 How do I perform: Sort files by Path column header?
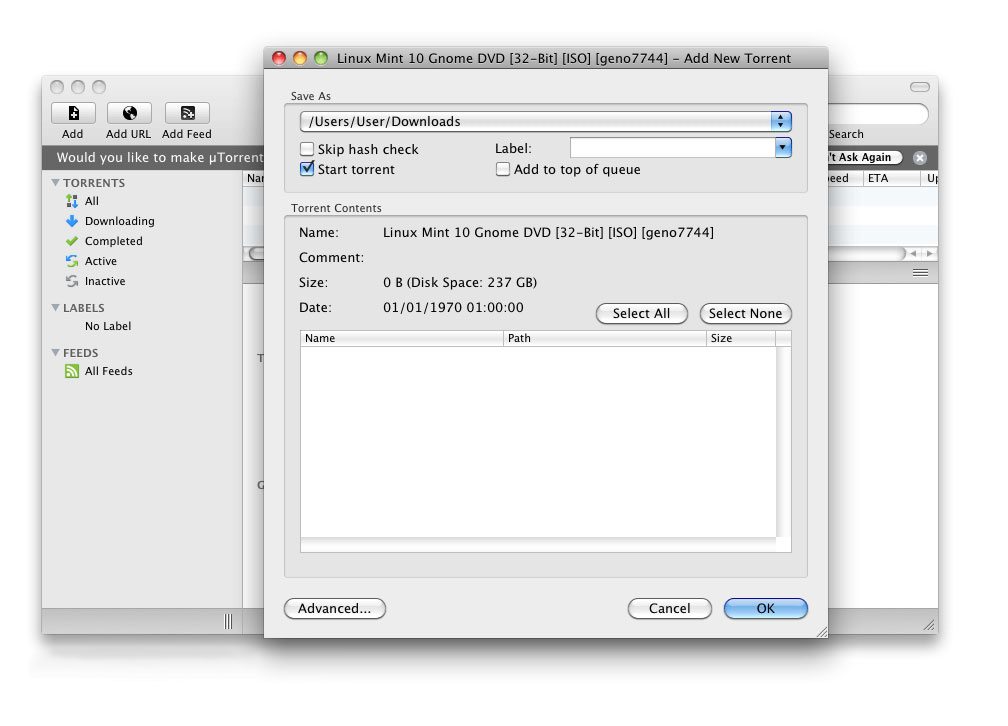point(604,338)
